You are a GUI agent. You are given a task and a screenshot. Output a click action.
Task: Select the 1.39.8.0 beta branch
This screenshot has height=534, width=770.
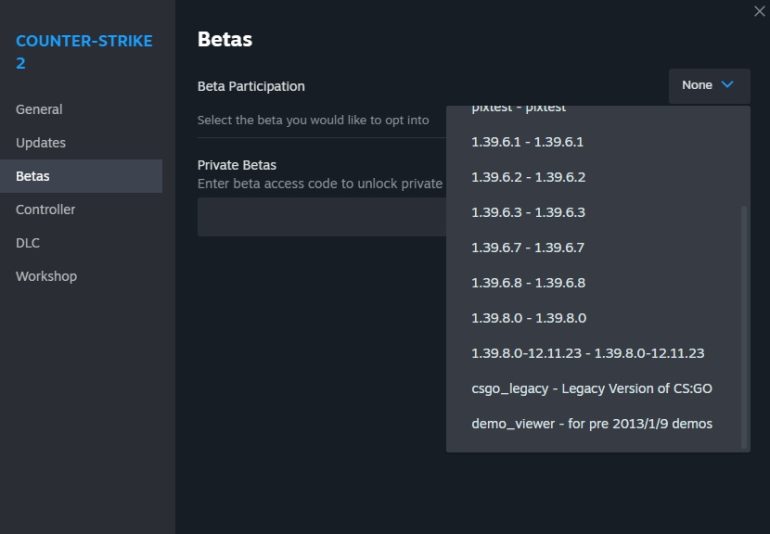point(528,318)
